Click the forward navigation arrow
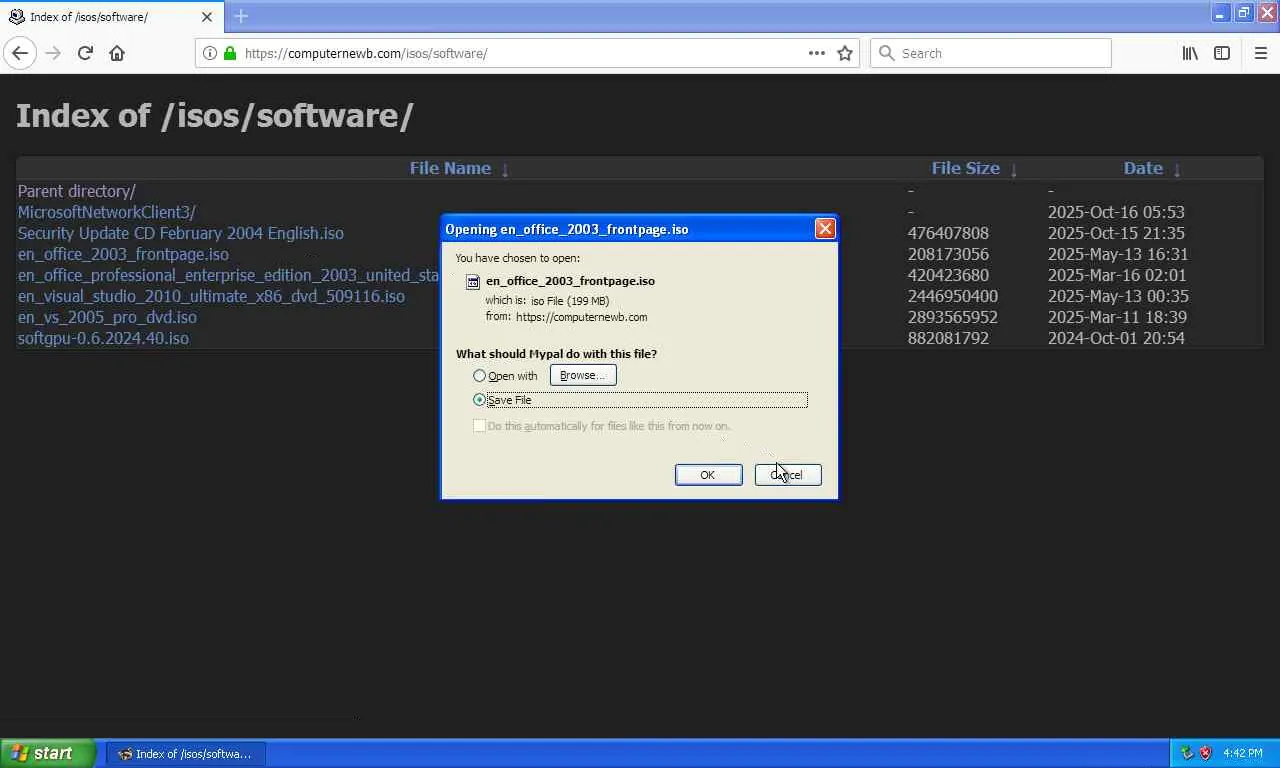1280x768 pixels. (53, 53)
